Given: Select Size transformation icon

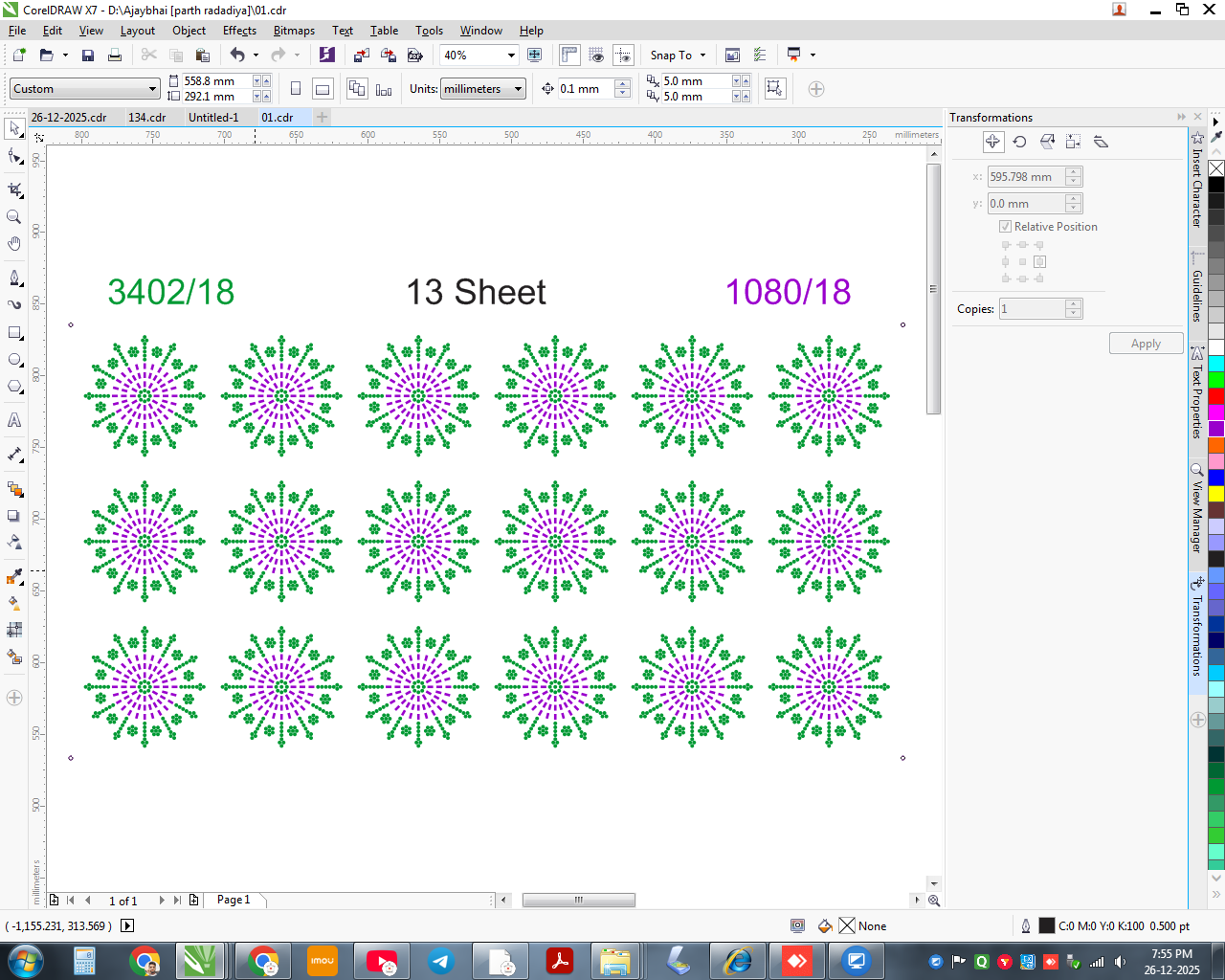Looking at the screenshot, I should 1074,142.
